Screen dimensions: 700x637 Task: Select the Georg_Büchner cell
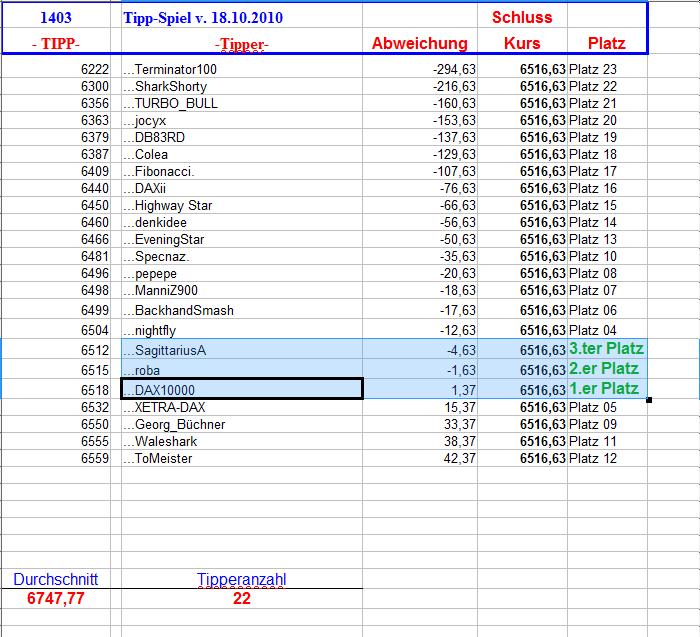[x=242, y=424]
